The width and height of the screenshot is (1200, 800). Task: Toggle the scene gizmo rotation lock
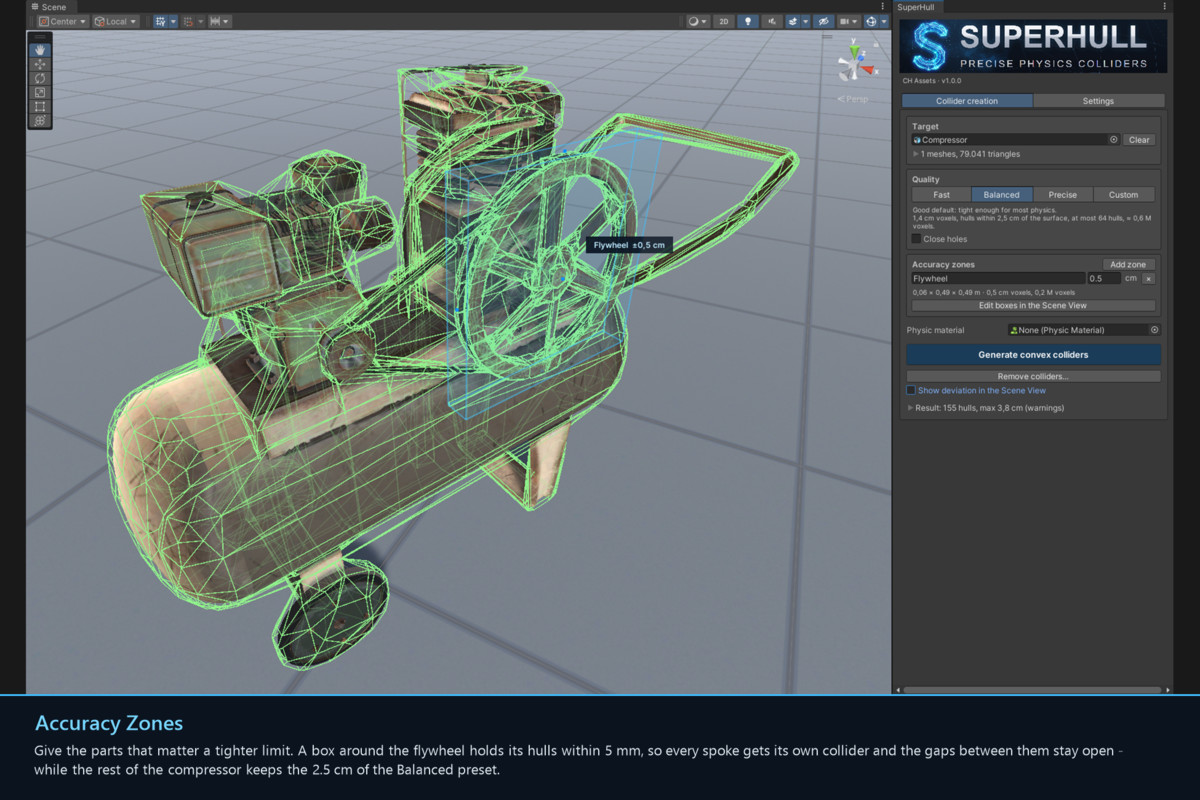[x=876, y=44]
